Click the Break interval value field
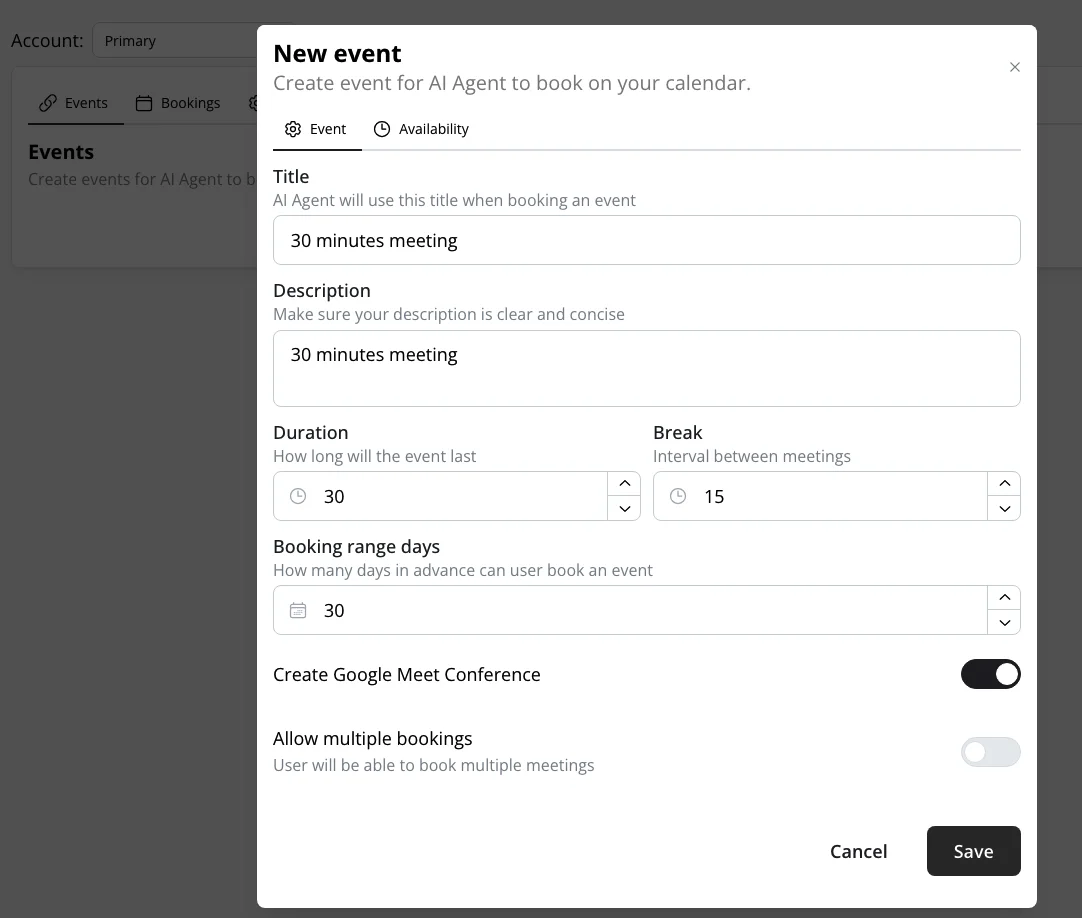This screenshot has height=918, width=1082. (x=820, y=496)
